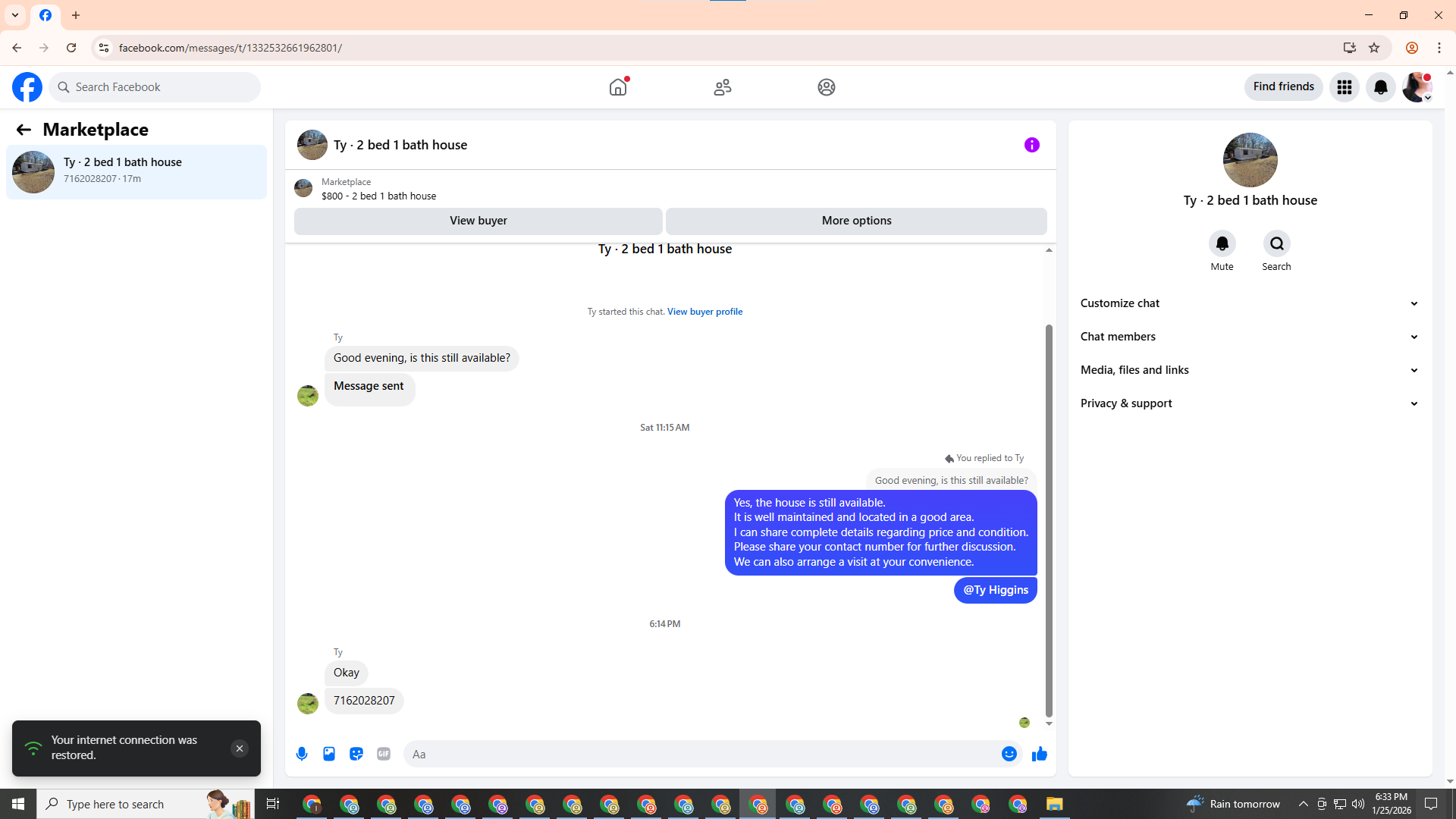Viewport: 1456px width, 819px height.
Task: Open the Friends icon in top navigation
Action: tap(723, 87)
